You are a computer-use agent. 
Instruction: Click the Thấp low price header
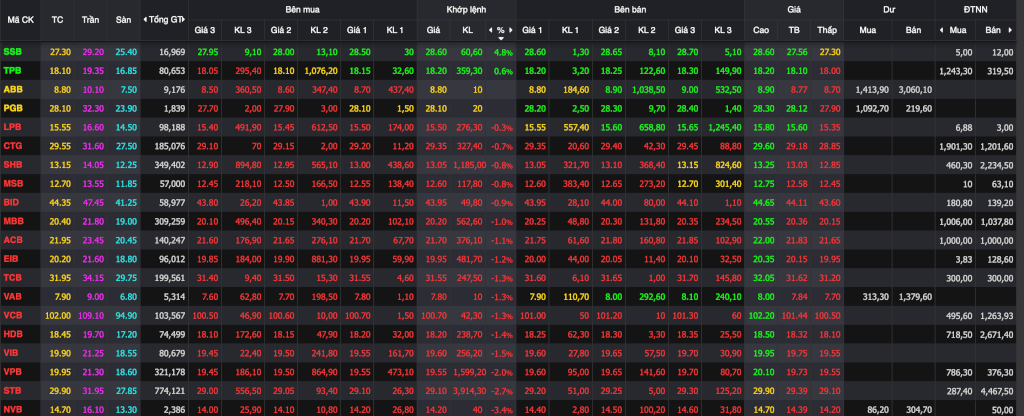point(827,30)
